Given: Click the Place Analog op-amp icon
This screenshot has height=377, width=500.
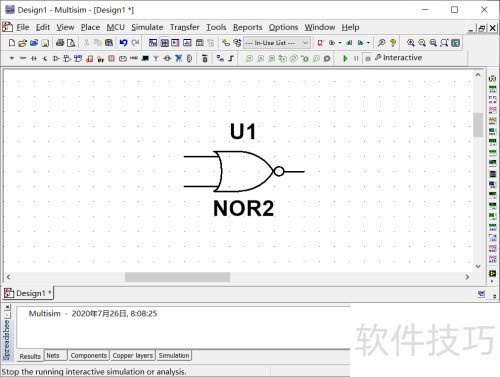Looking at the screenshot, I should pos(56,58).
